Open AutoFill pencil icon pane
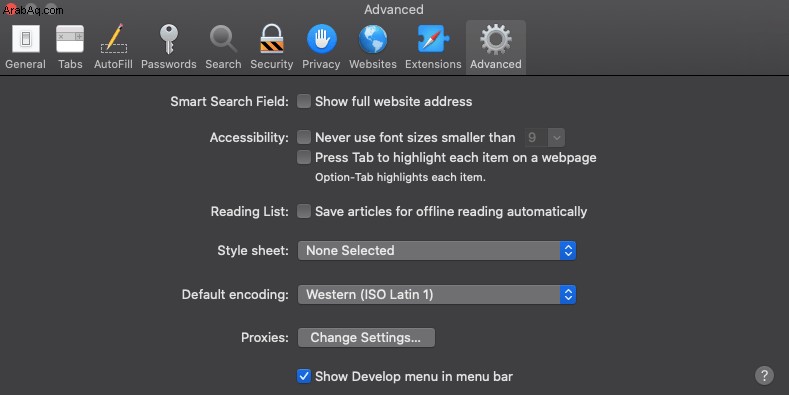Viewport: 789px width, 395px height. (x=113, y=47)
